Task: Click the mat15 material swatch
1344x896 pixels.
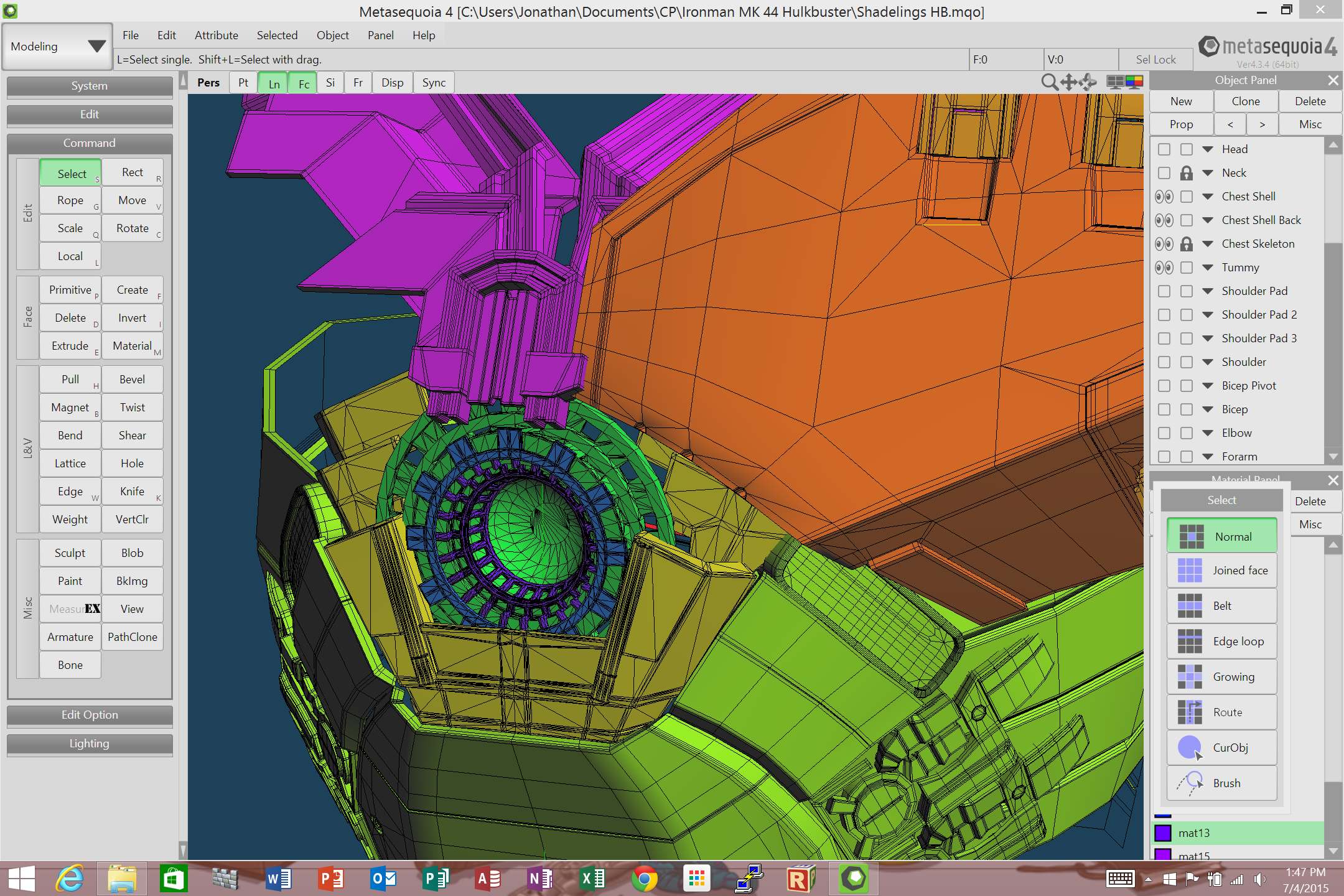Action: pyautogui.click(x=1163, y=855)
